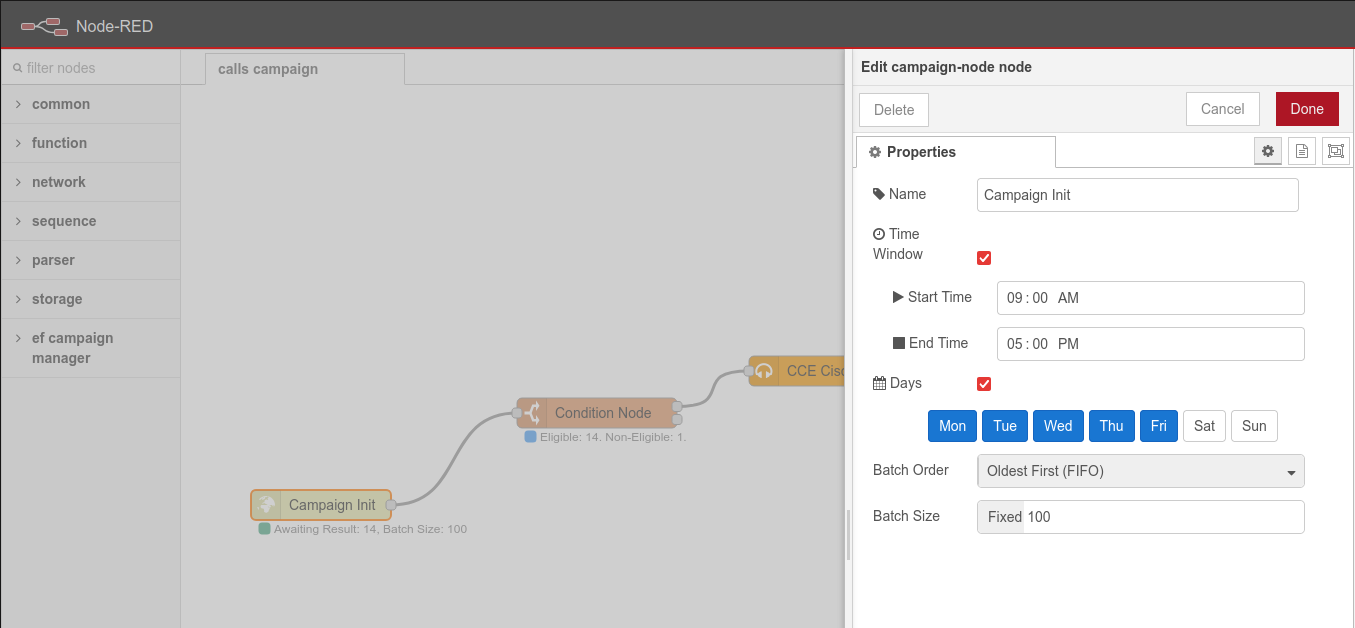Click the Condition Node switch icon
1355x628 pixels.
pyautogui.click(x=532, y=413)
